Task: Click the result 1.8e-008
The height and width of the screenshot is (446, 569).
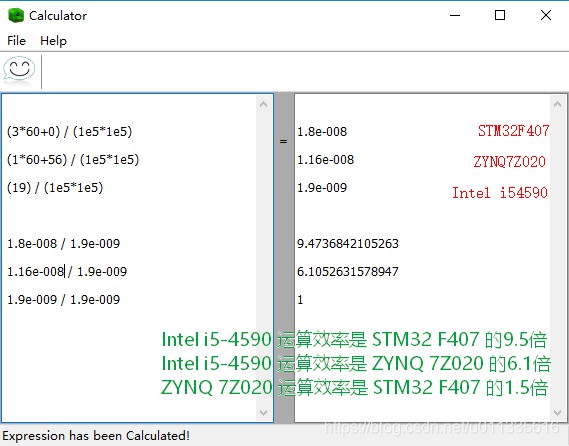Action: point(322,131)
